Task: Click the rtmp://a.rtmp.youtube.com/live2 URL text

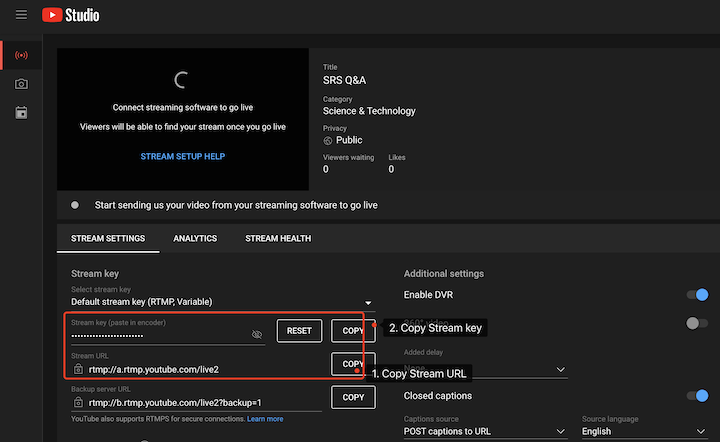Action: [153, 369]
